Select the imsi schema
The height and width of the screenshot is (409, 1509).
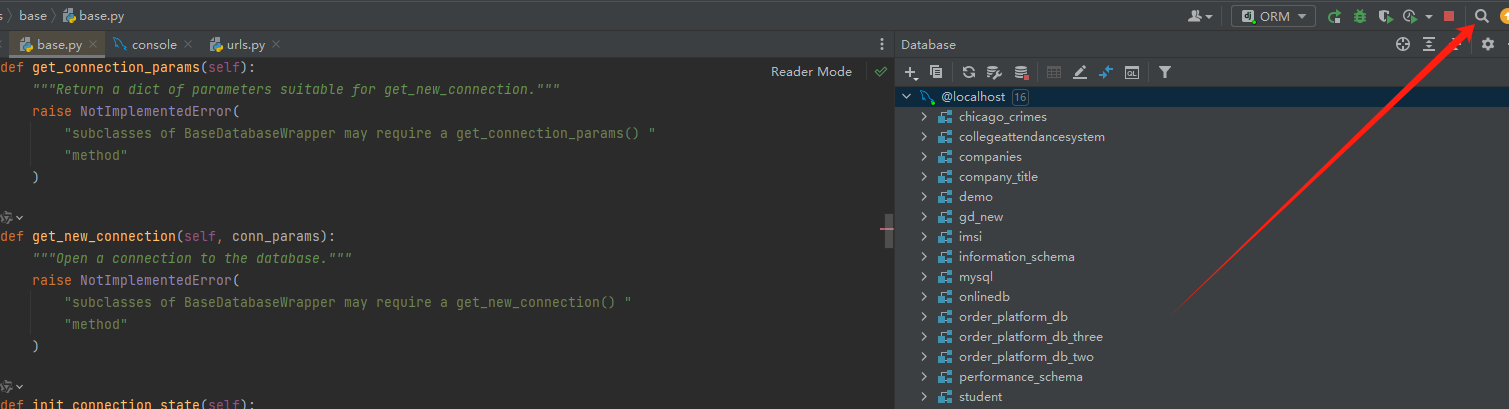(970, 237)
